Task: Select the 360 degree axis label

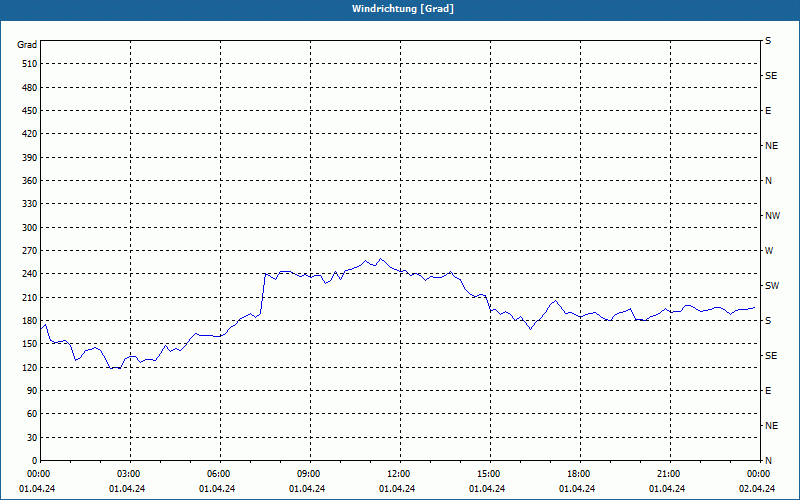Action: pos(30,181)
